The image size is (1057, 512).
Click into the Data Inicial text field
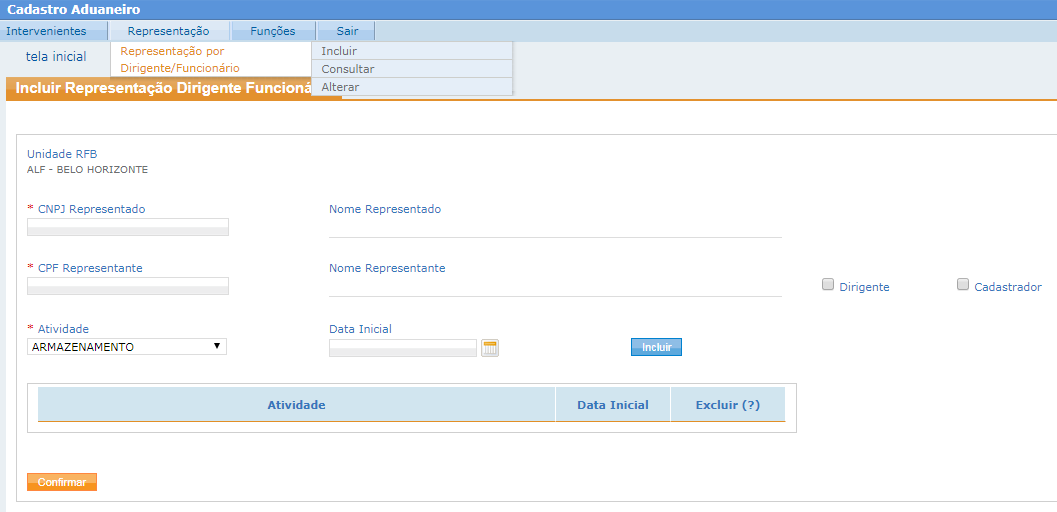(403, 348)
